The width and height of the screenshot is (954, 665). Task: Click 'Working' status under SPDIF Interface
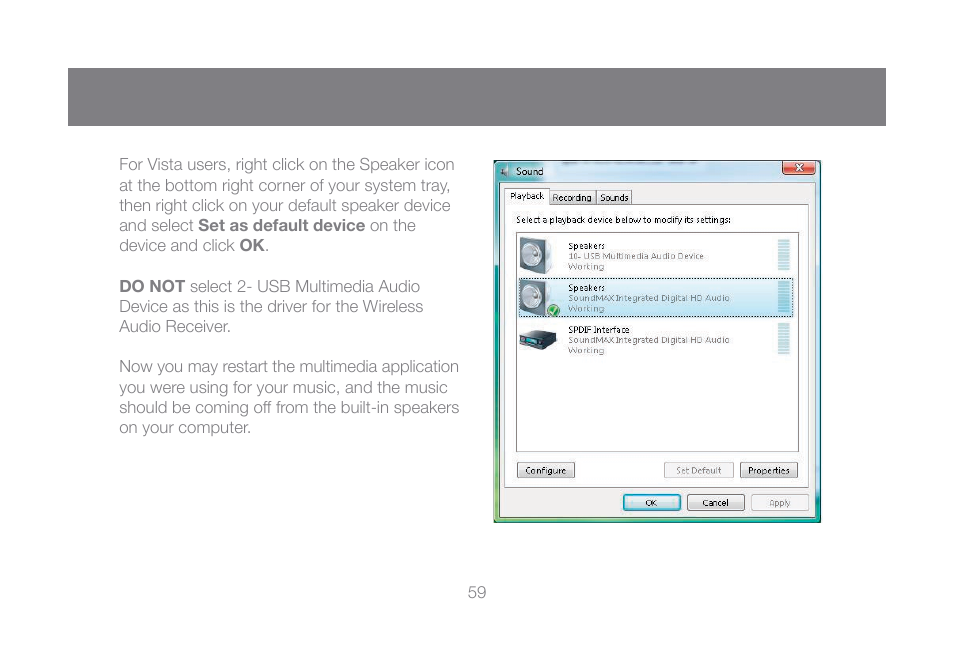coord(586,350)
